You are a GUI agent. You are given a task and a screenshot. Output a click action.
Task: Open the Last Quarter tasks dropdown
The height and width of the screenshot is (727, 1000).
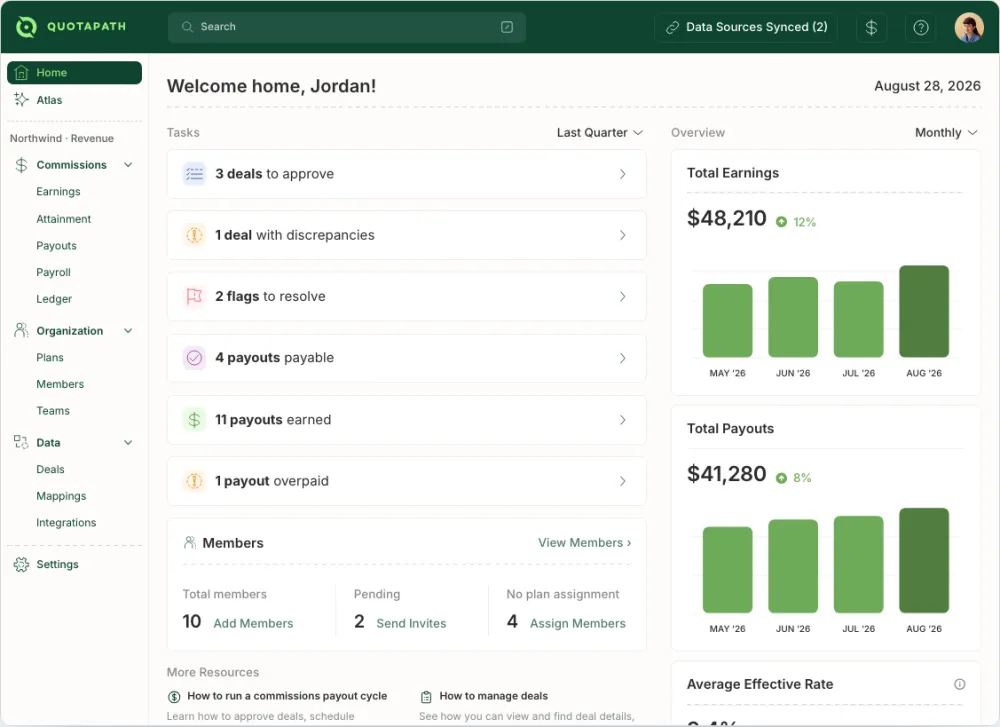point(599,133)
